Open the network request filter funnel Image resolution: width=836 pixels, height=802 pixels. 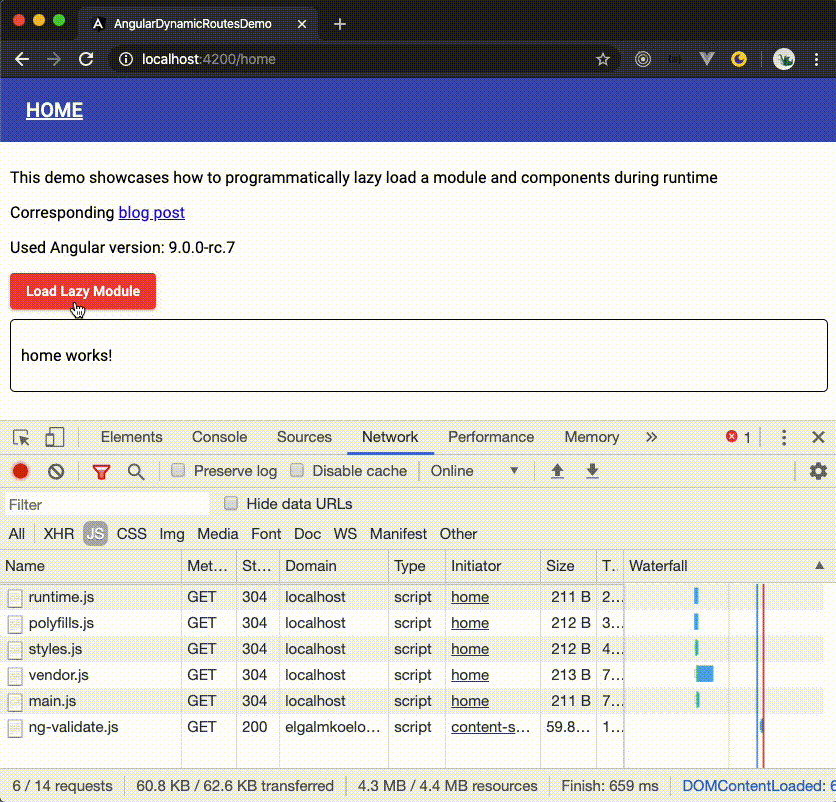click(100, 471)
